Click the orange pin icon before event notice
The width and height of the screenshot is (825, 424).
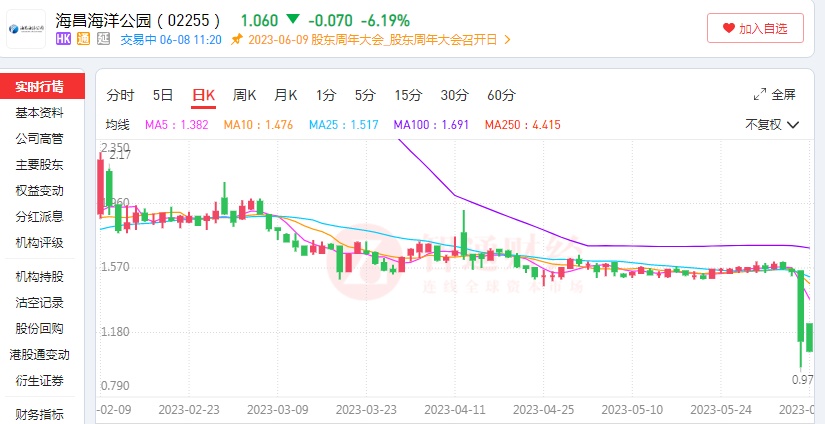click(237, 39)
